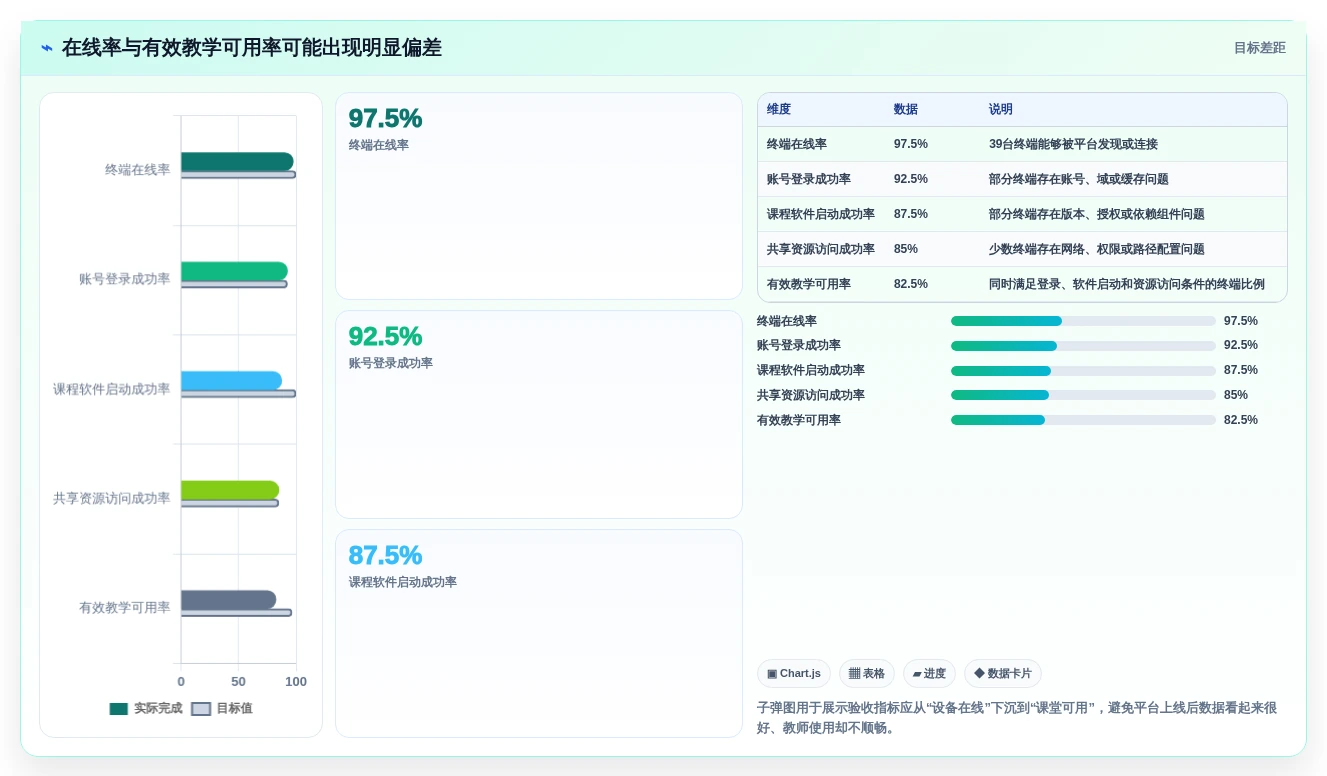Click 部分终端存在版本、授权或依赖组件问题 description
Image resolution: width=1327 pixels, height=776 pixels.
click(x=1097, y=214)
